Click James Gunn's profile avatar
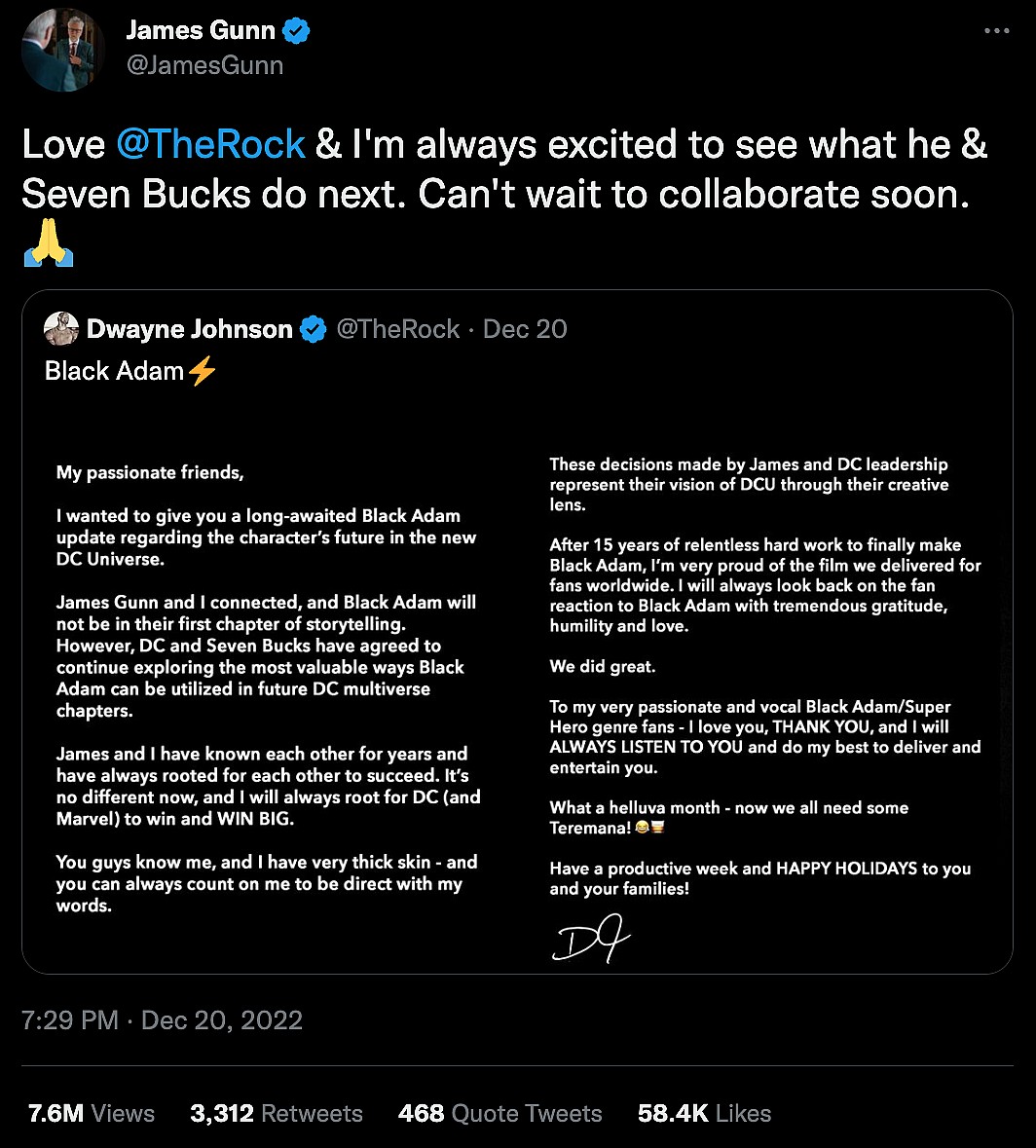This screenshot has height=1148, width=1036. click(x=63, y=49)
